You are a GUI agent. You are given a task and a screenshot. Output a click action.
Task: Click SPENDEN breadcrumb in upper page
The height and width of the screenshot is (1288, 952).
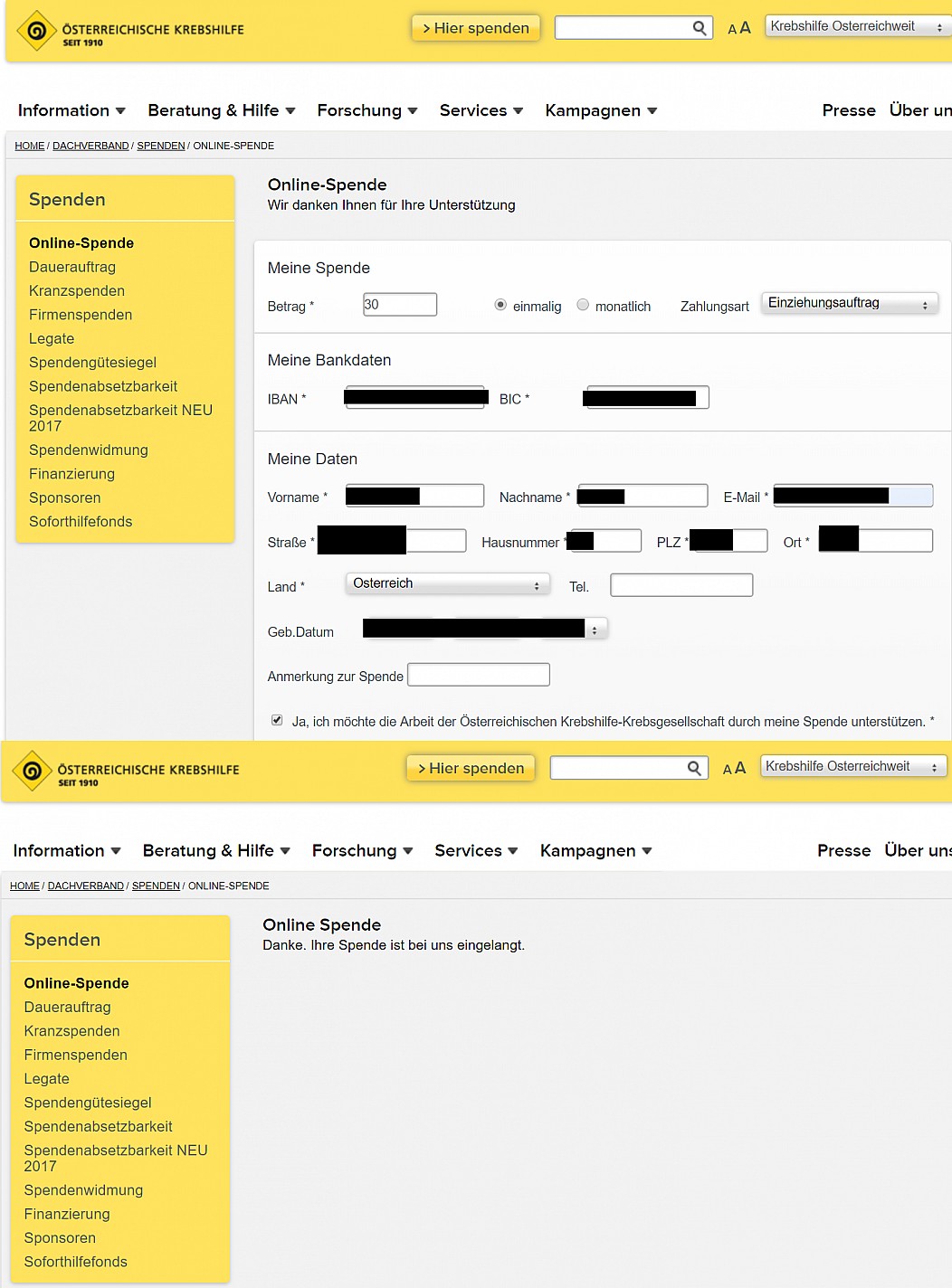point(161,146)
